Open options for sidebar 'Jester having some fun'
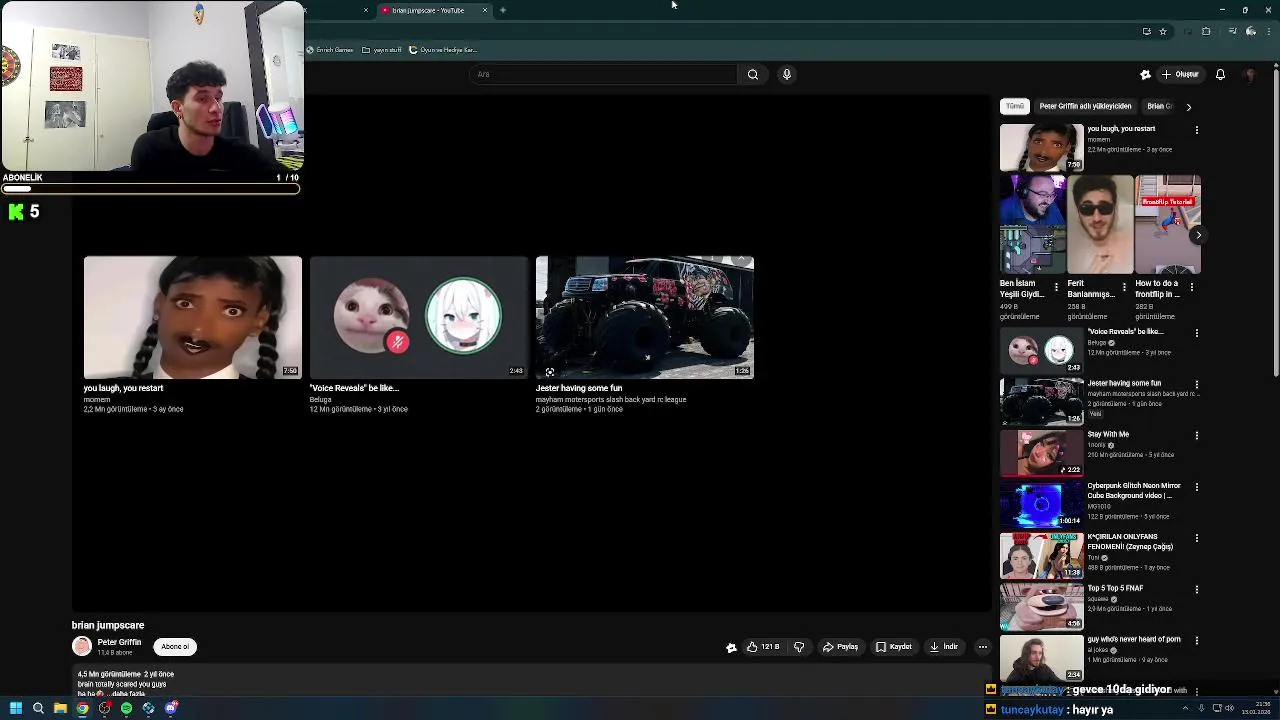The width and height of the screenshot is (1280, 720). [1196, 384]
